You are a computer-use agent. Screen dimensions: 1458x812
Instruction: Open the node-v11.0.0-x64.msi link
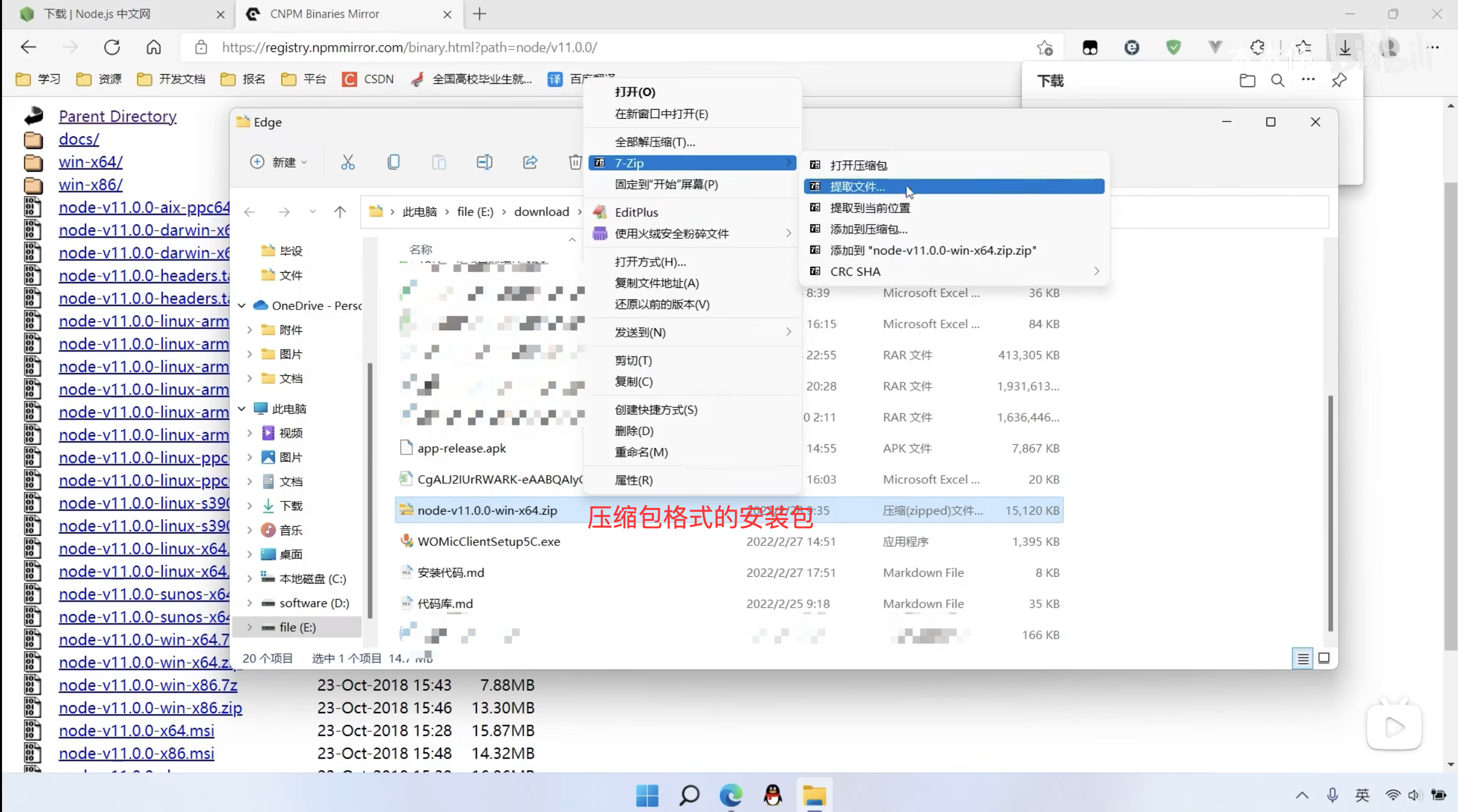click(136, 731)
